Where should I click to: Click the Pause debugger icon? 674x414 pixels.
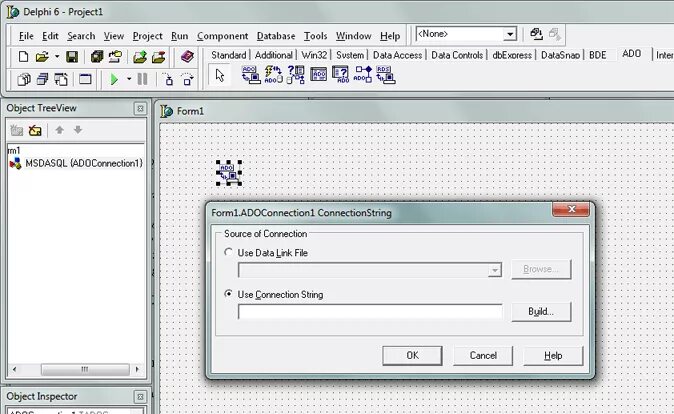(142, 79)
